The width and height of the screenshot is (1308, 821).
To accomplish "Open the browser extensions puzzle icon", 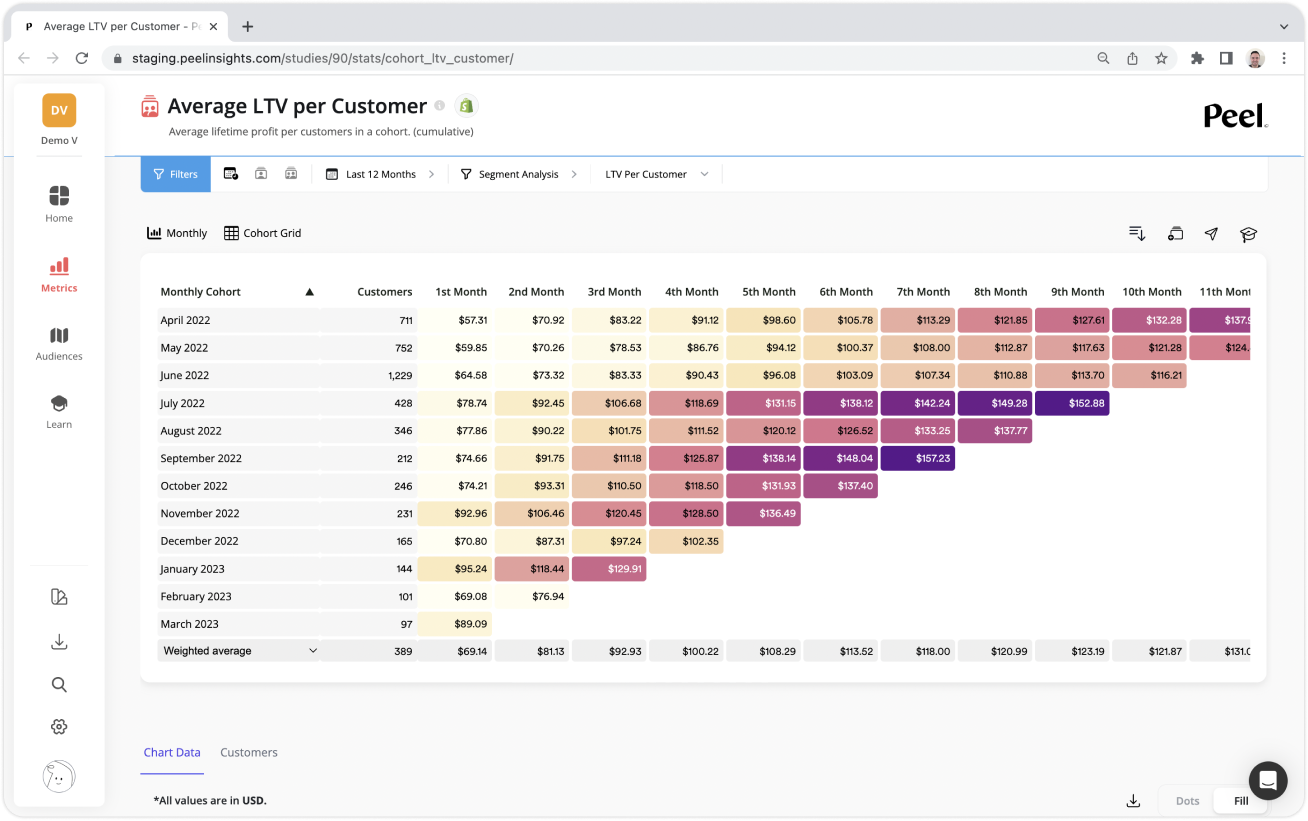I will (x=1197, y=59).
